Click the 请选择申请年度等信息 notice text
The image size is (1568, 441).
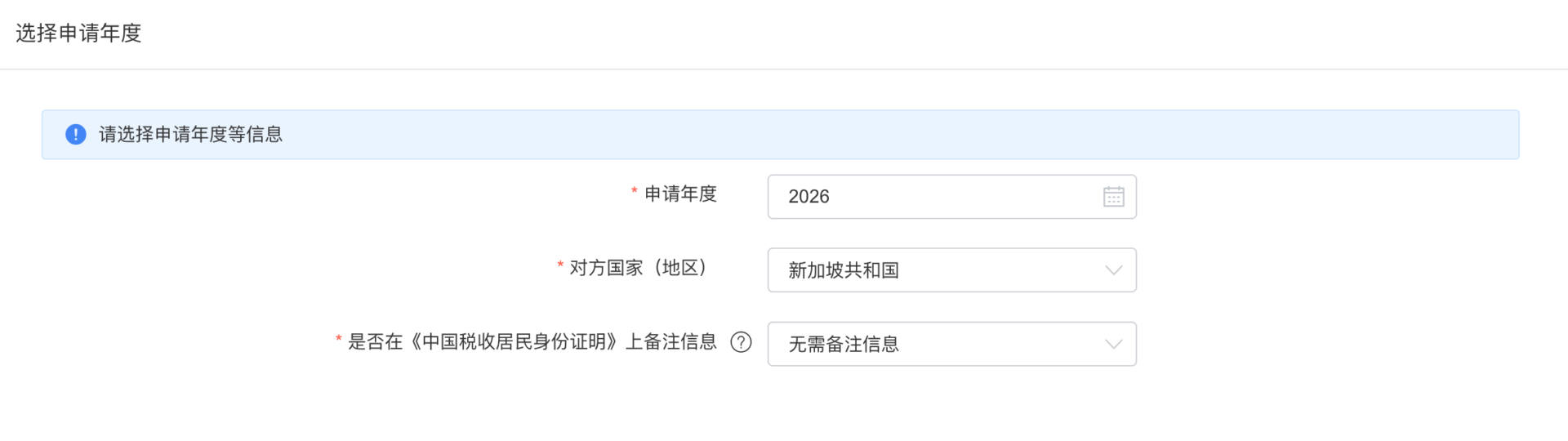point(191,135)
